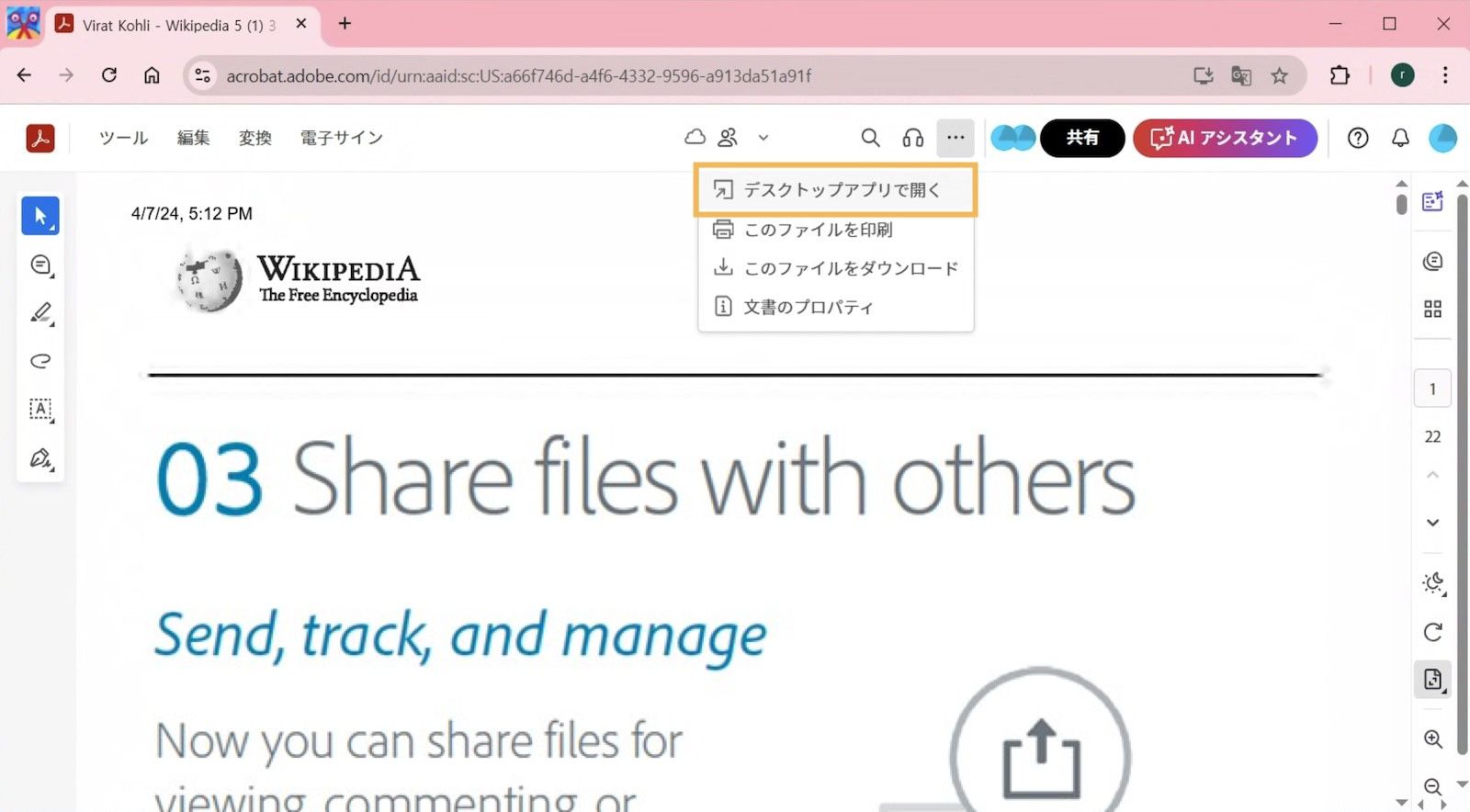Open a new tab with the plus button
Screen dimensions: 1470x812
click(x=345, y=24)
